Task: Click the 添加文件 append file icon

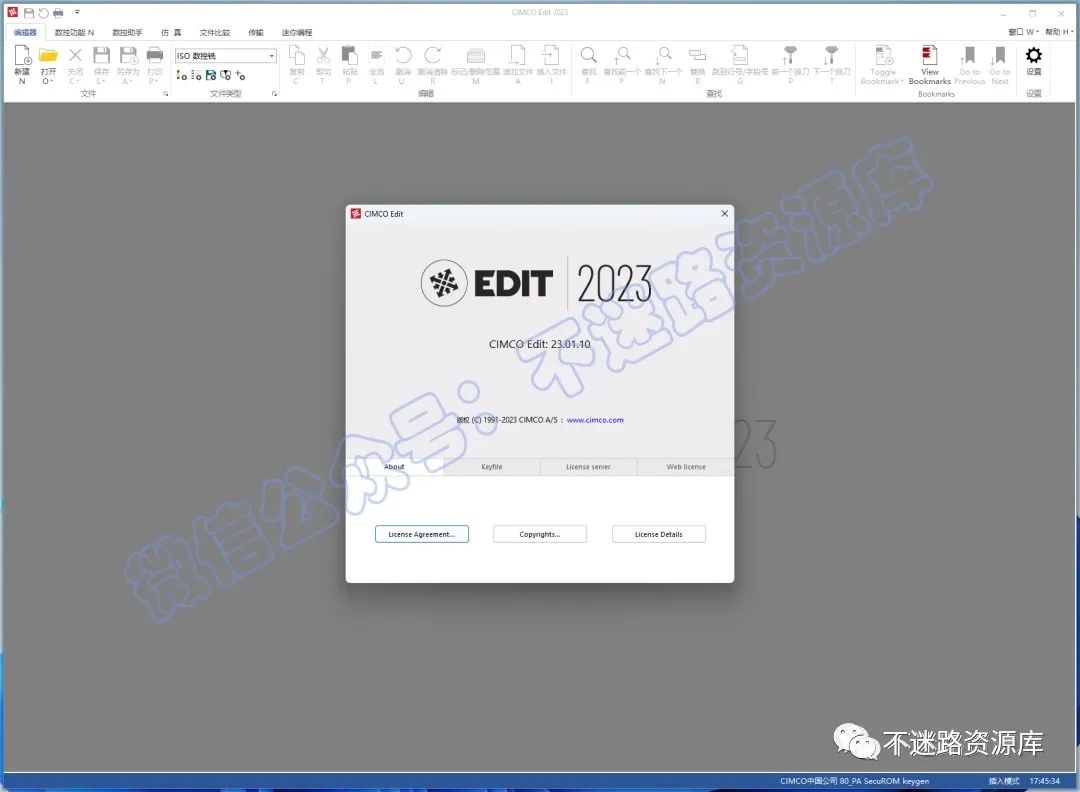Action: pos(517,56)
